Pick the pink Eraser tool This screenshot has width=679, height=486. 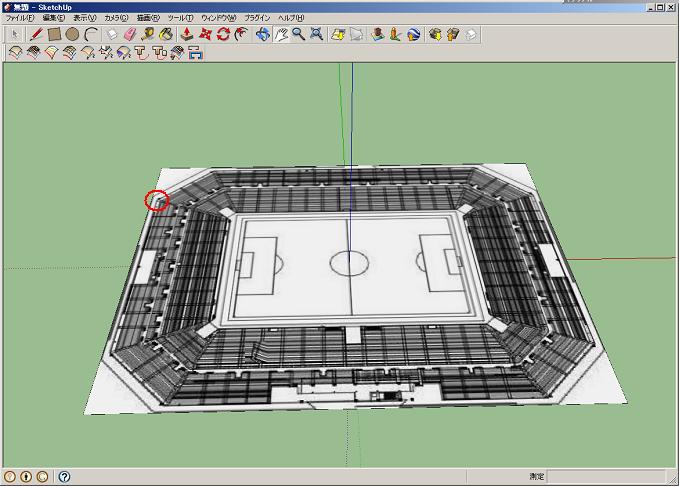pos(129,34)
